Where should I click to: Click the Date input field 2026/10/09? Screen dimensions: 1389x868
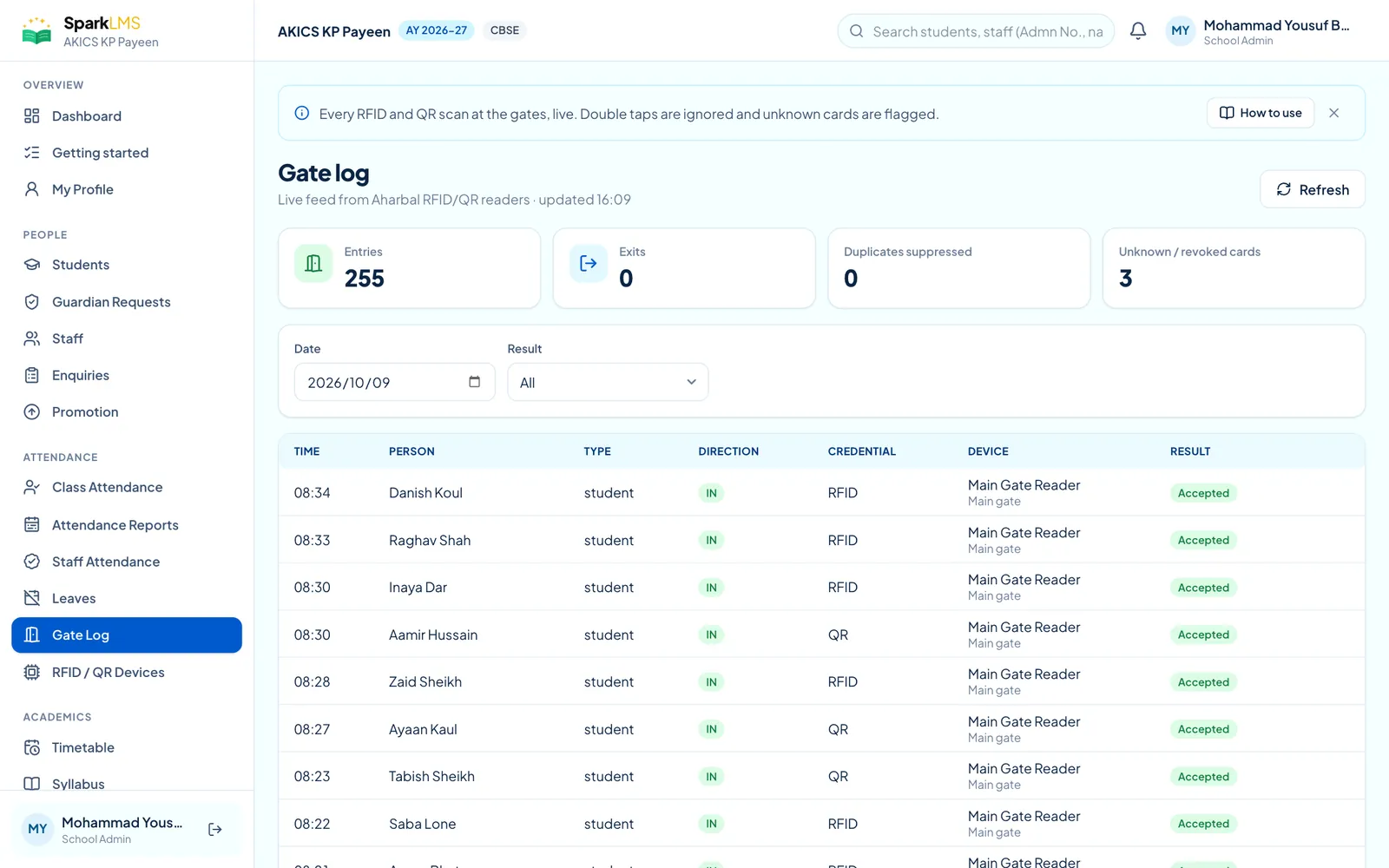tap(395, 383)
